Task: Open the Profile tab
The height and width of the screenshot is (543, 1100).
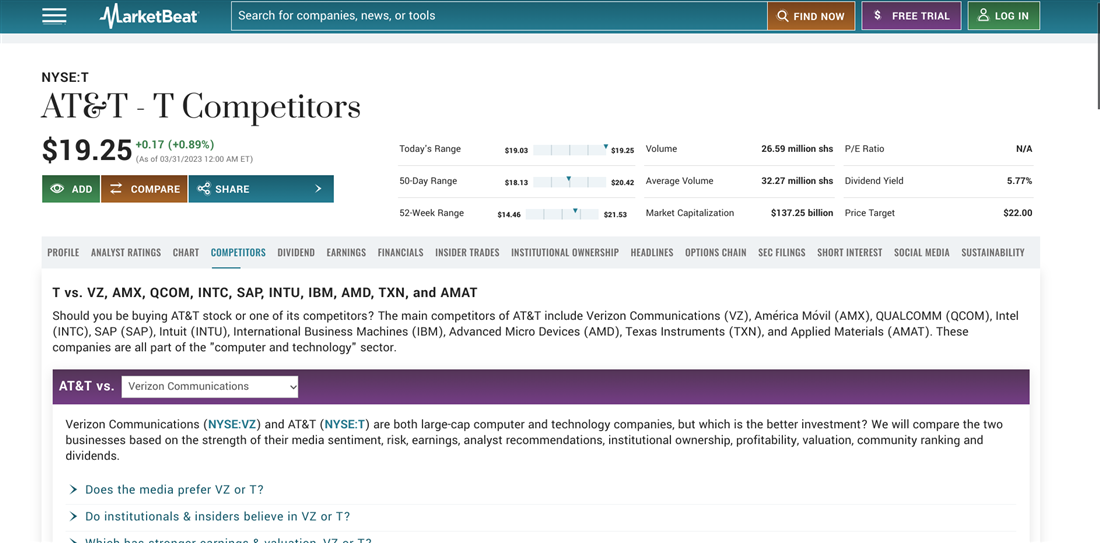Action: [x=63, y=253]
